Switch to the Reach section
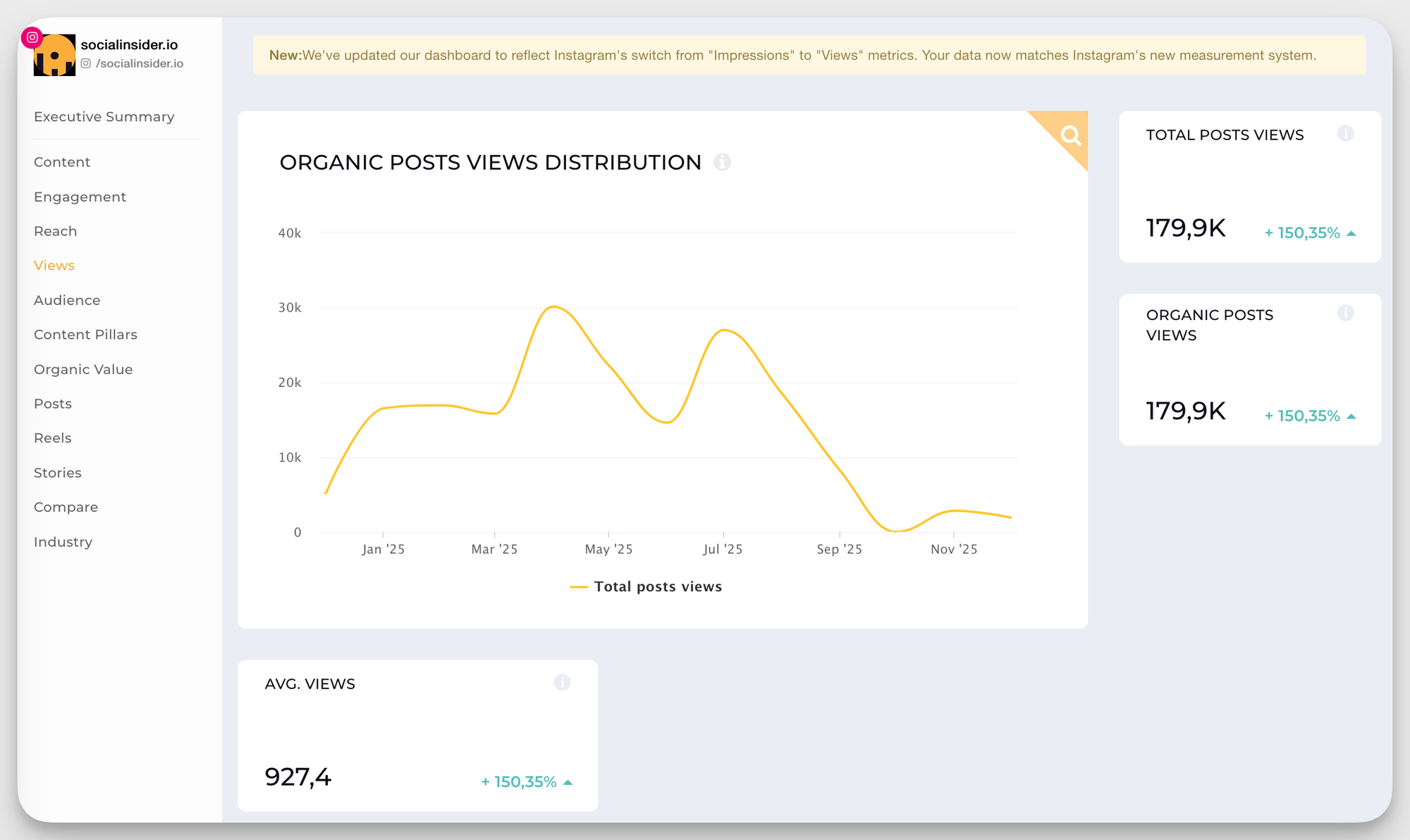This screenshot has width=1410, height=840. tap(55, 230)
